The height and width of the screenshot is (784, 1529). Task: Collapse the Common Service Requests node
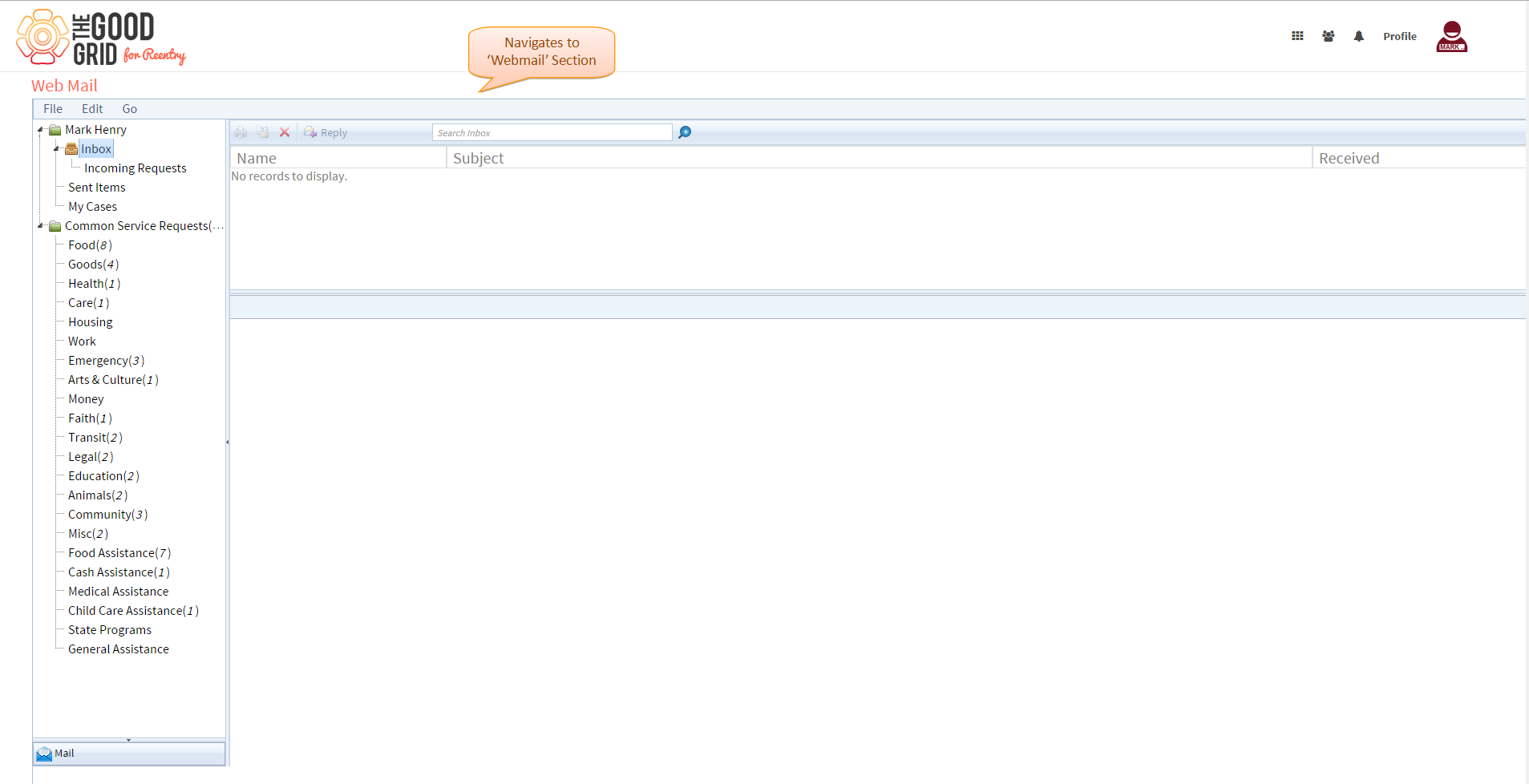pos(41,225)
